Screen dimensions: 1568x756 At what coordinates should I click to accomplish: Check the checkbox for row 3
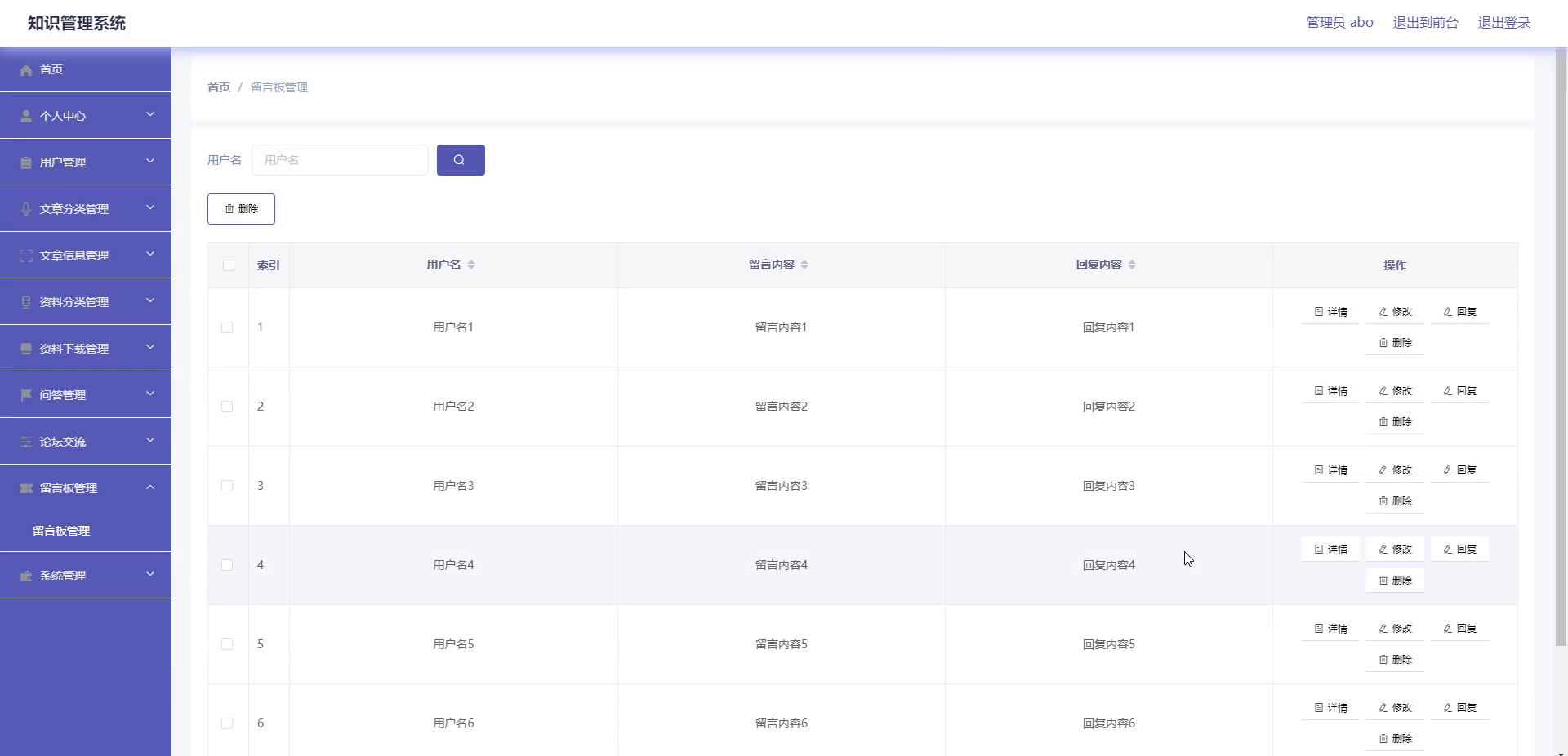[227, 486]
